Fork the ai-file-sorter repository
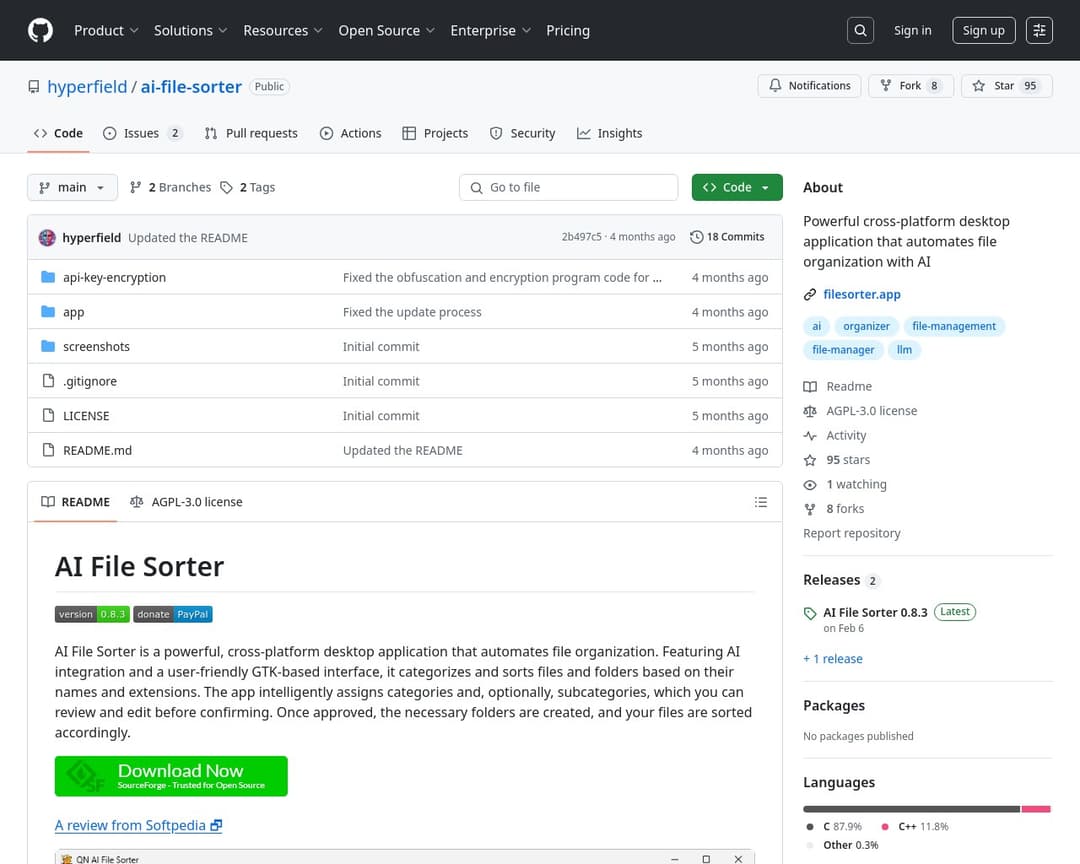 (x=911, y=85)
